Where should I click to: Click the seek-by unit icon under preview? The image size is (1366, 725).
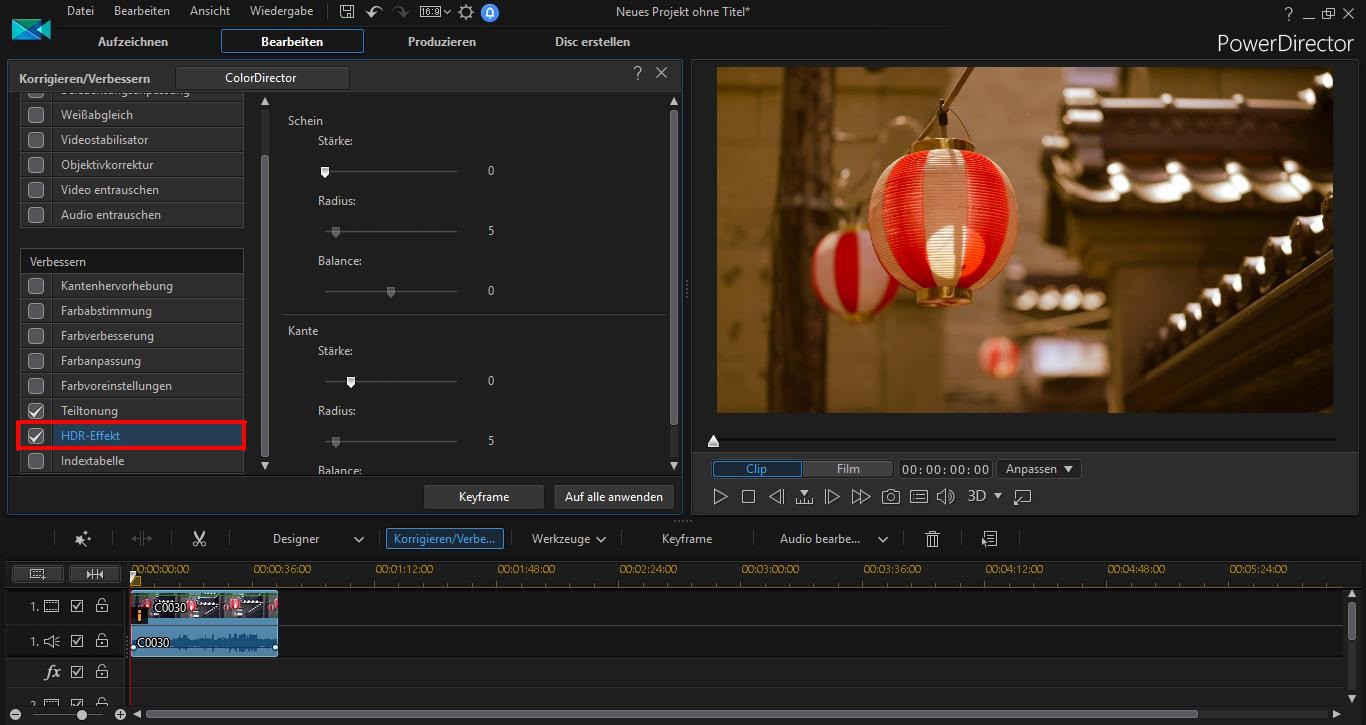pos(804,496)
